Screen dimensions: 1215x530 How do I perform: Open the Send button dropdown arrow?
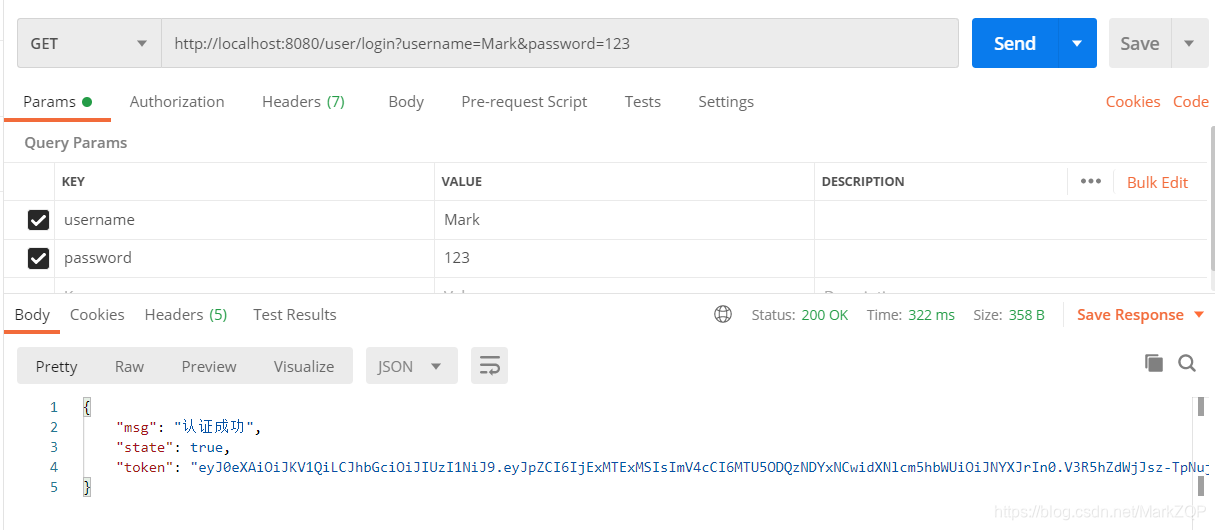click(x=1077, y=44)
